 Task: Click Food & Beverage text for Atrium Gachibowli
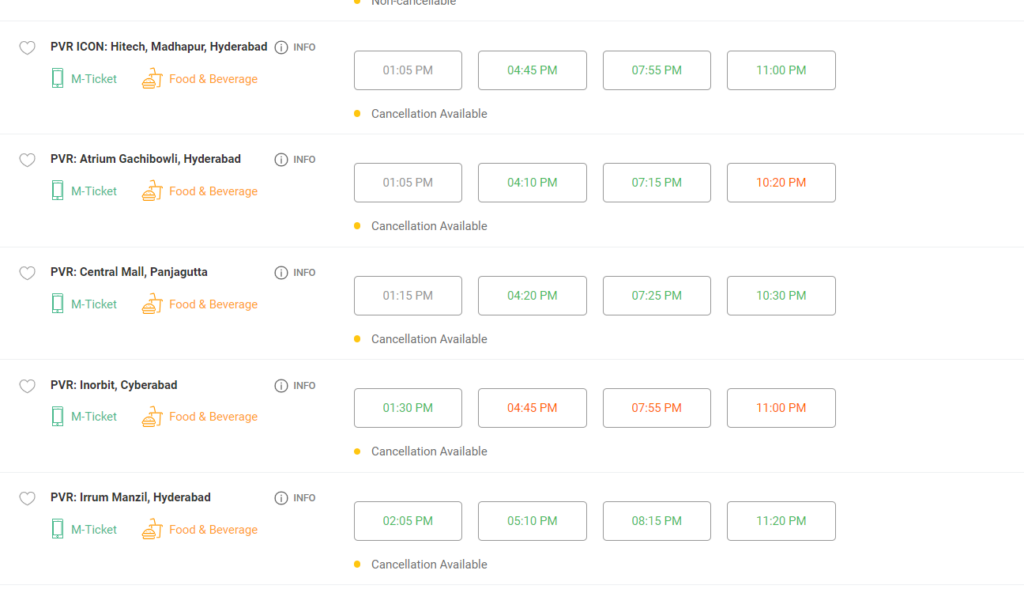[213, 191]
